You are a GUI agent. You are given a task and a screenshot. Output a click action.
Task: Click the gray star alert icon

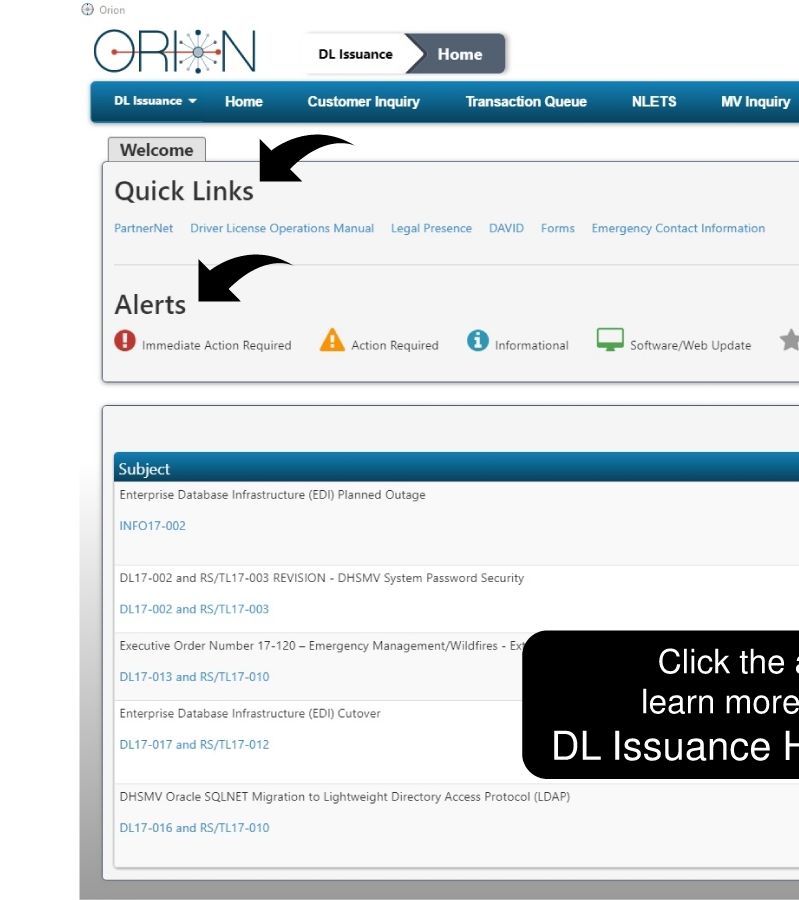click(x=790, y=340)
